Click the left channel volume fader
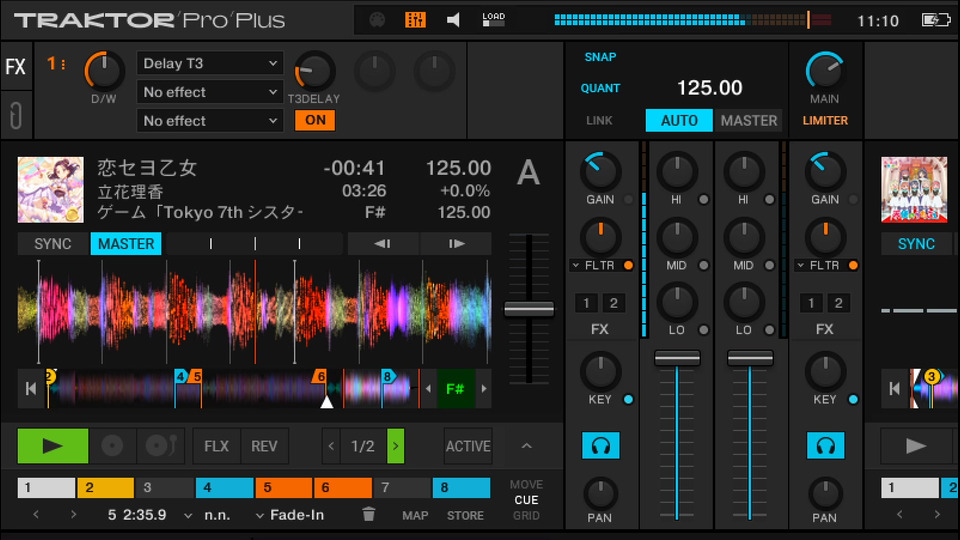960x540 pixels. pos(677,358)
